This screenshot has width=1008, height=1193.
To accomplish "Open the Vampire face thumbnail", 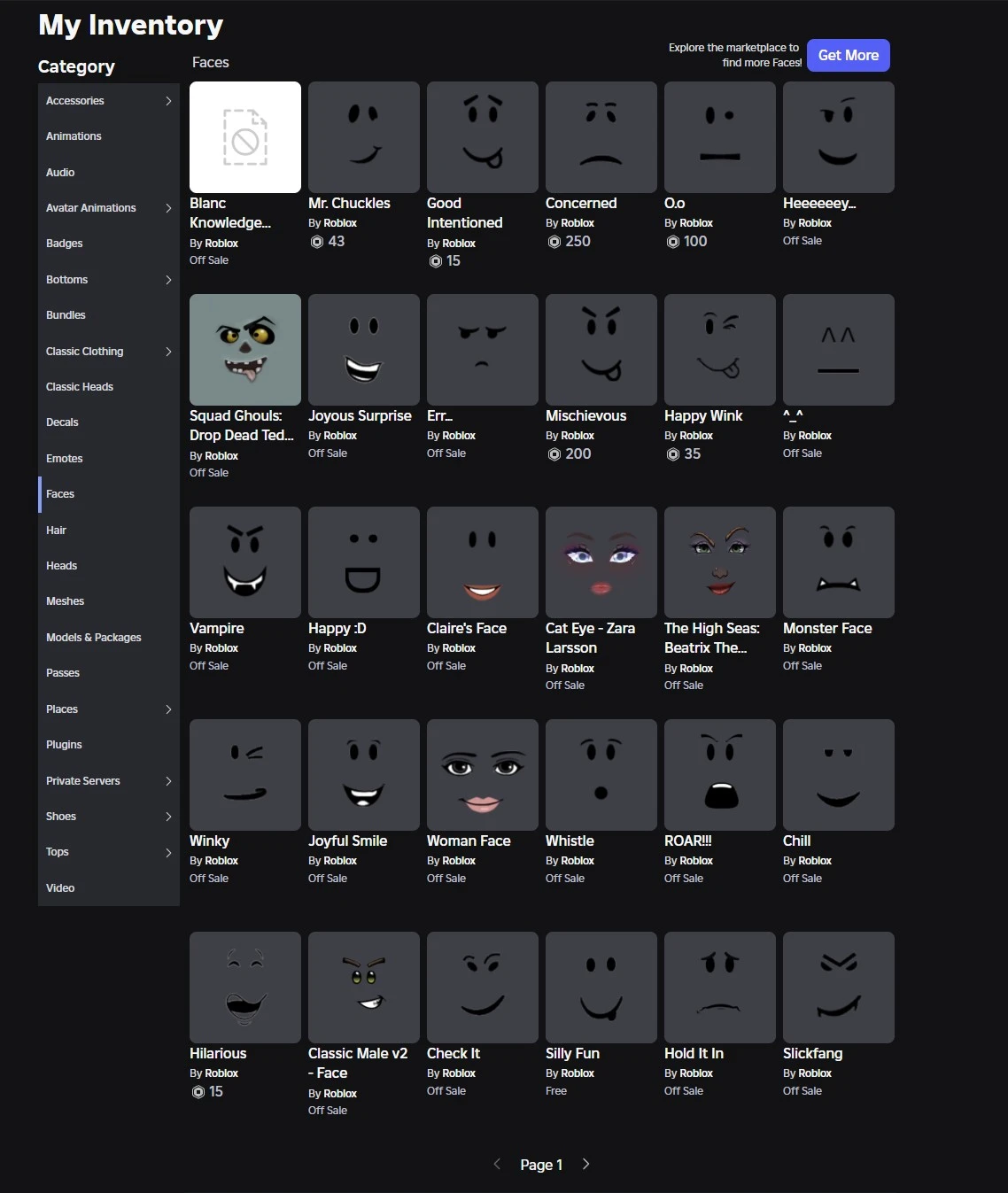I will point(245,562).
